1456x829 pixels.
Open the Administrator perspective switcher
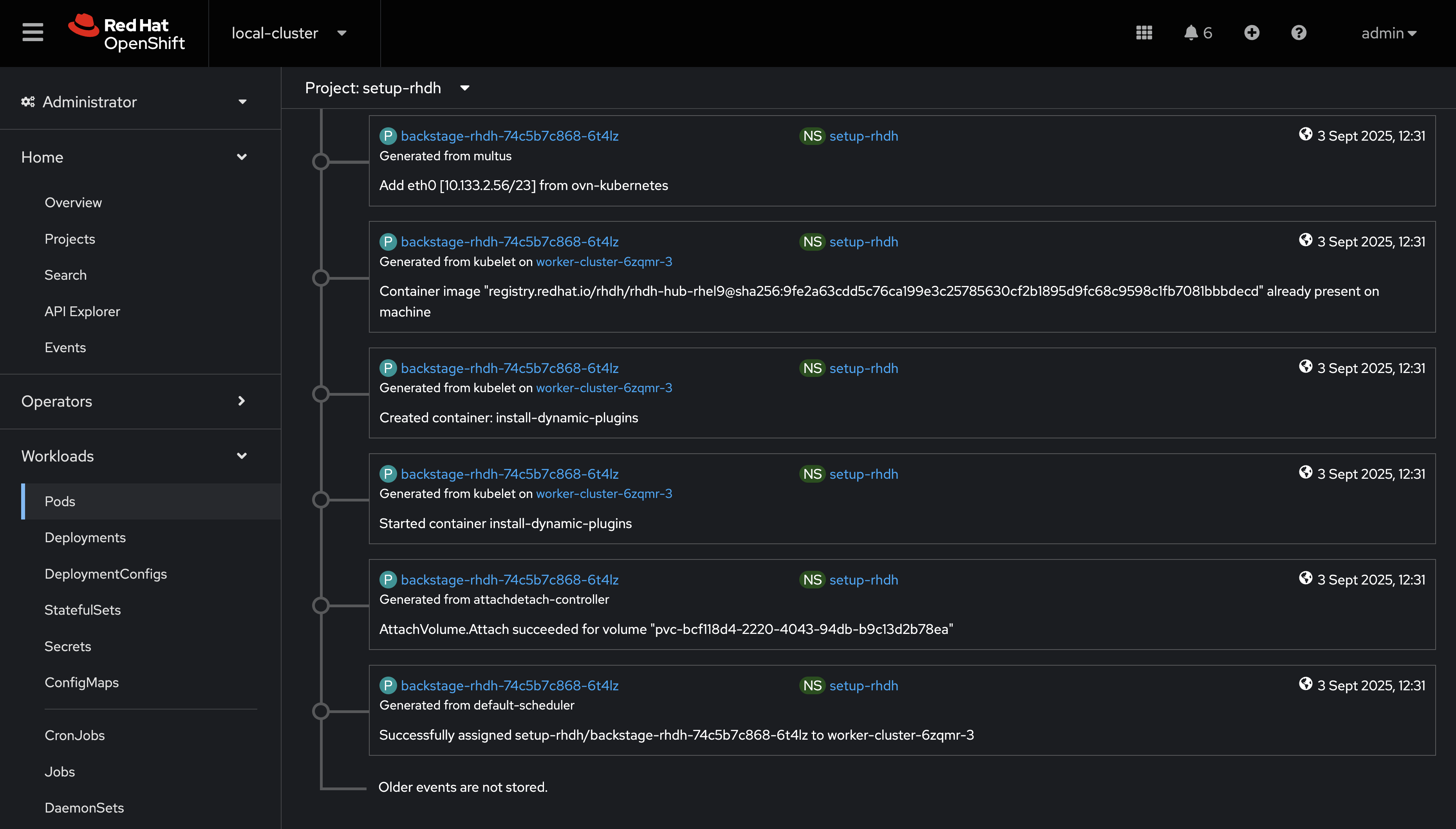click(135, 102)
